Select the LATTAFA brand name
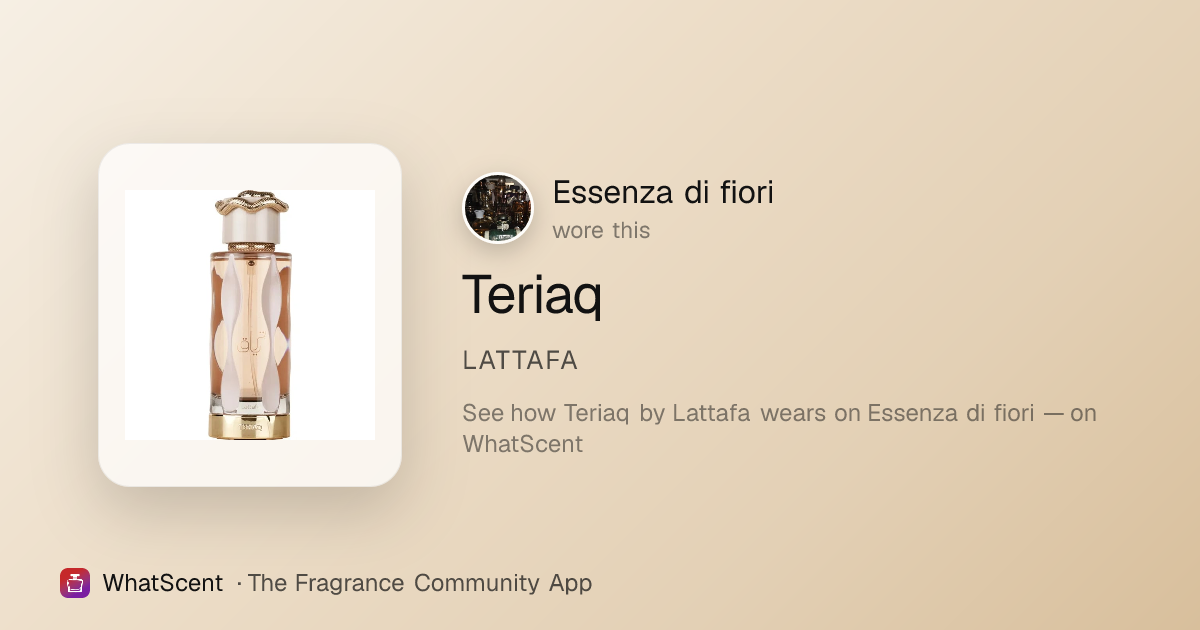 [520, 361]
